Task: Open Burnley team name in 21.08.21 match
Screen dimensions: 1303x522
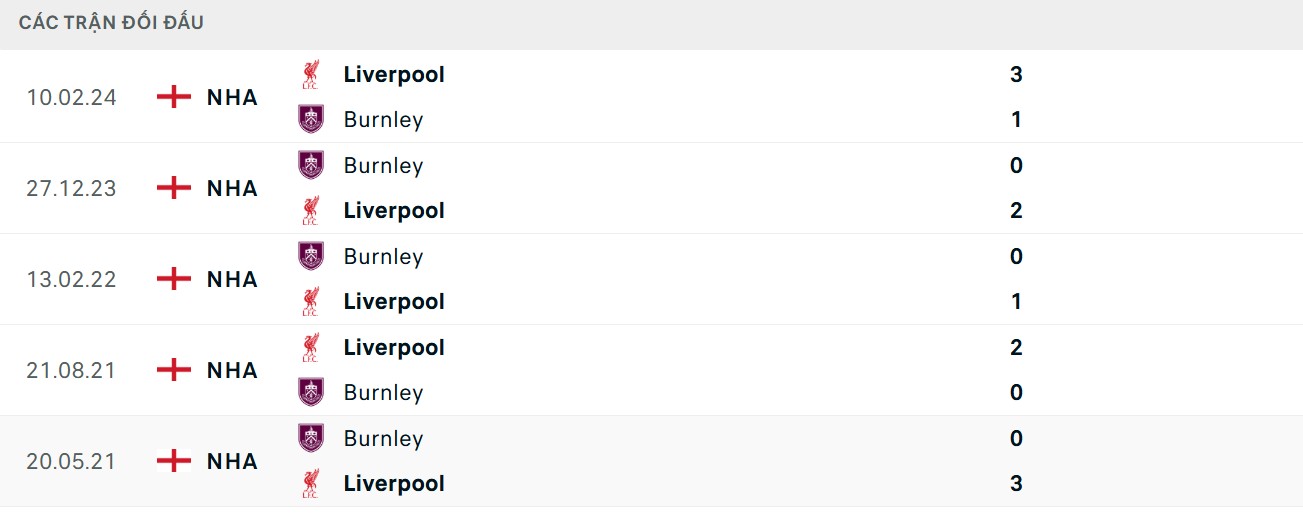Action: tap(383, 393)
